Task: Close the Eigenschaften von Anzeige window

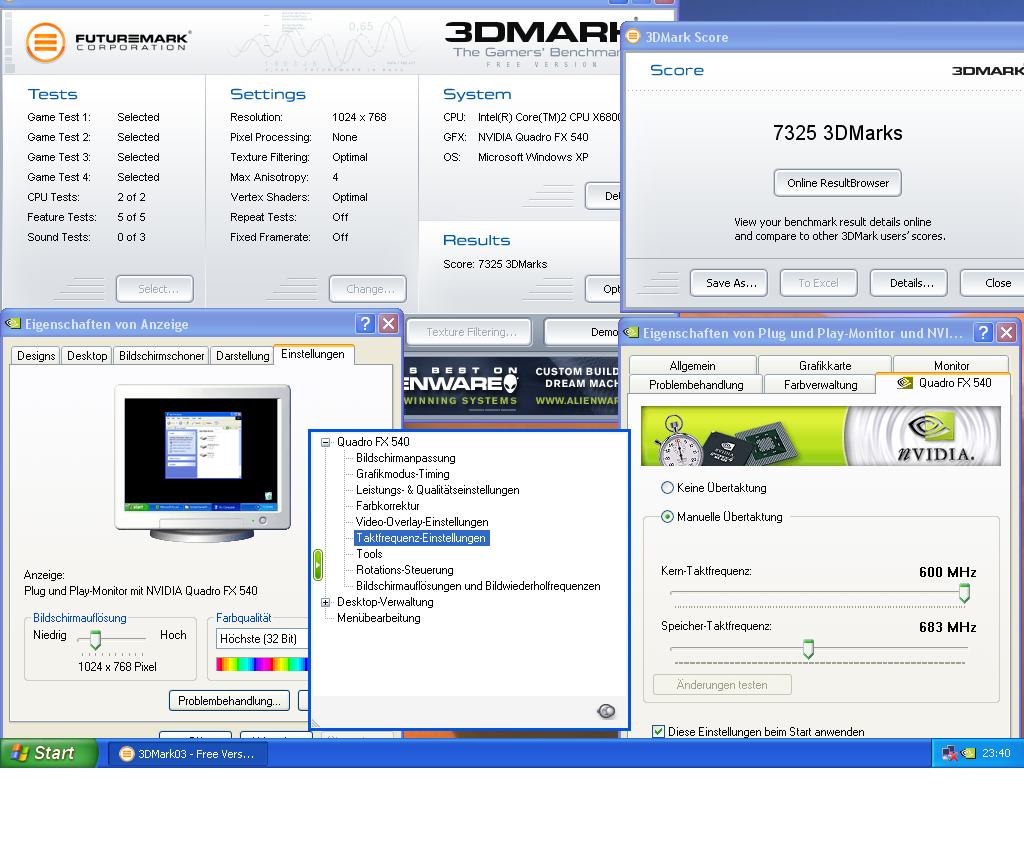Action: tap(389, 323)
